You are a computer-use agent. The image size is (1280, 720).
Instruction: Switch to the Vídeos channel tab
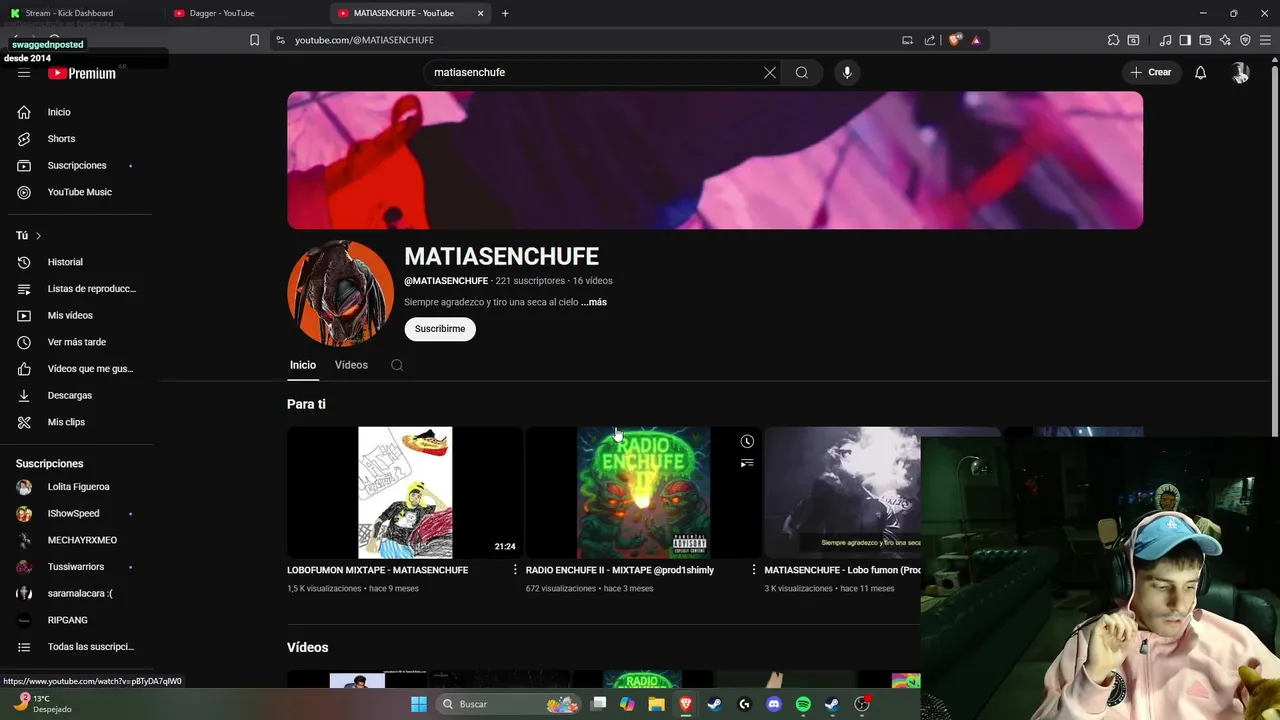[x=351, y=365]
